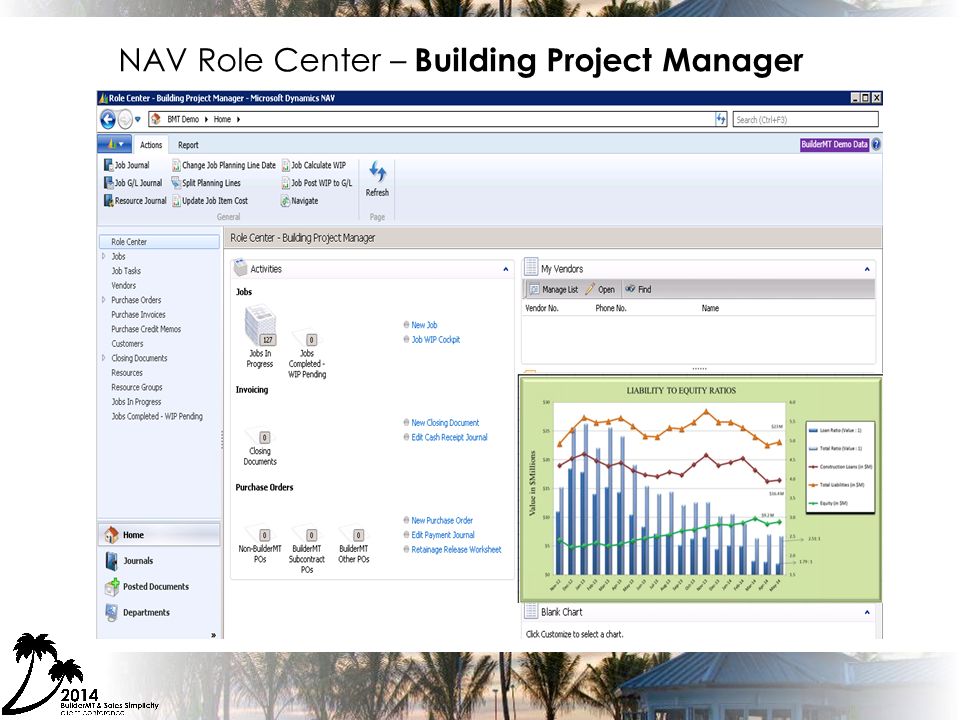The image size is (960, 720).
Task: Open Customers in the navigation pane
Action: point(127,344)
